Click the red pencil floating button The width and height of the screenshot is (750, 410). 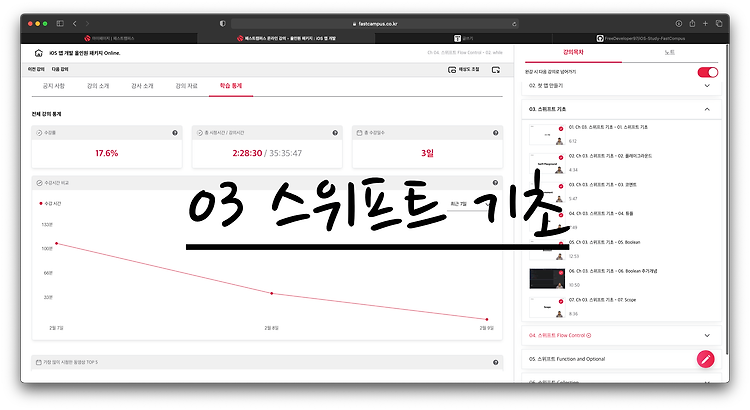point(706,359)
